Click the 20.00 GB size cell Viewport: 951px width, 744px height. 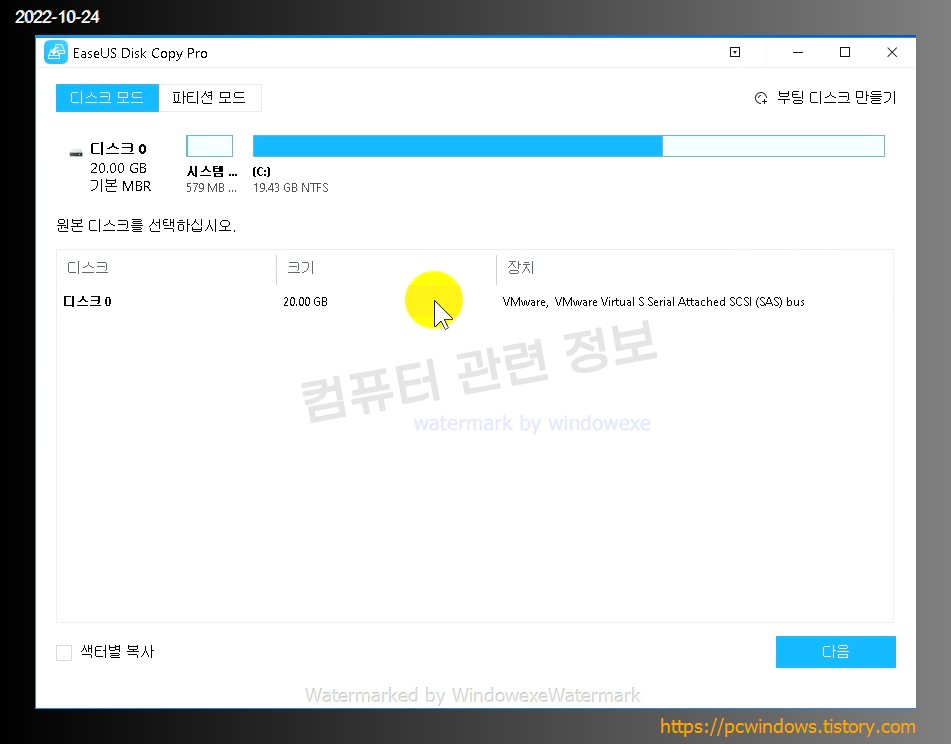[305, 301]
